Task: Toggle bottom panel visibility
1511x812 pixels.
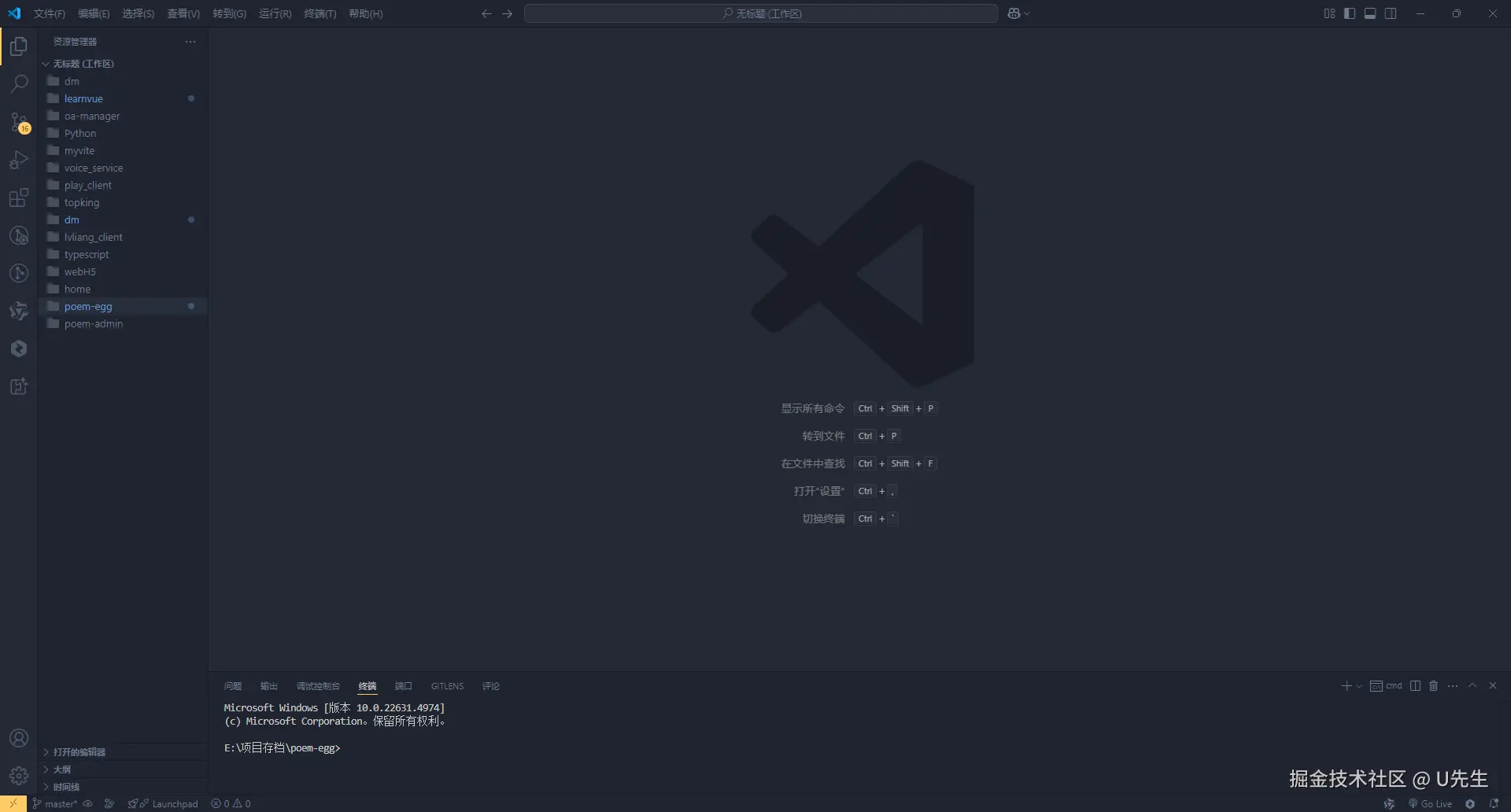Action: click(x=1370, y=13)
